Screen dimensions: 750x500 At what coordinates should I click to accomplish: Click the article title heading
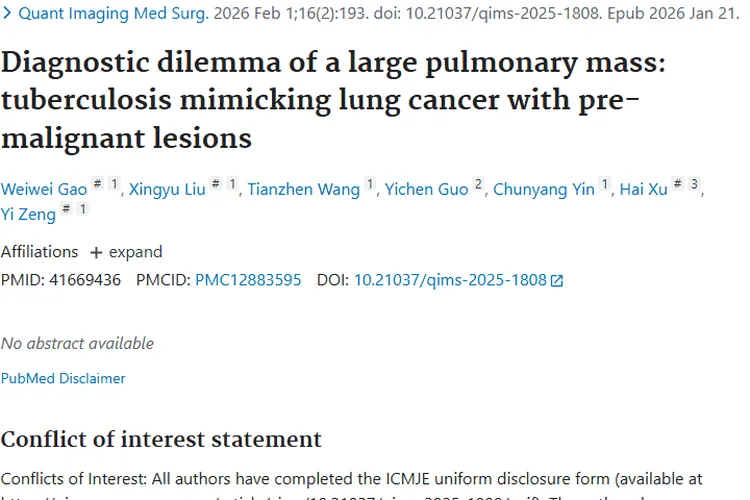pyautogui.click(x=325, y=99)
